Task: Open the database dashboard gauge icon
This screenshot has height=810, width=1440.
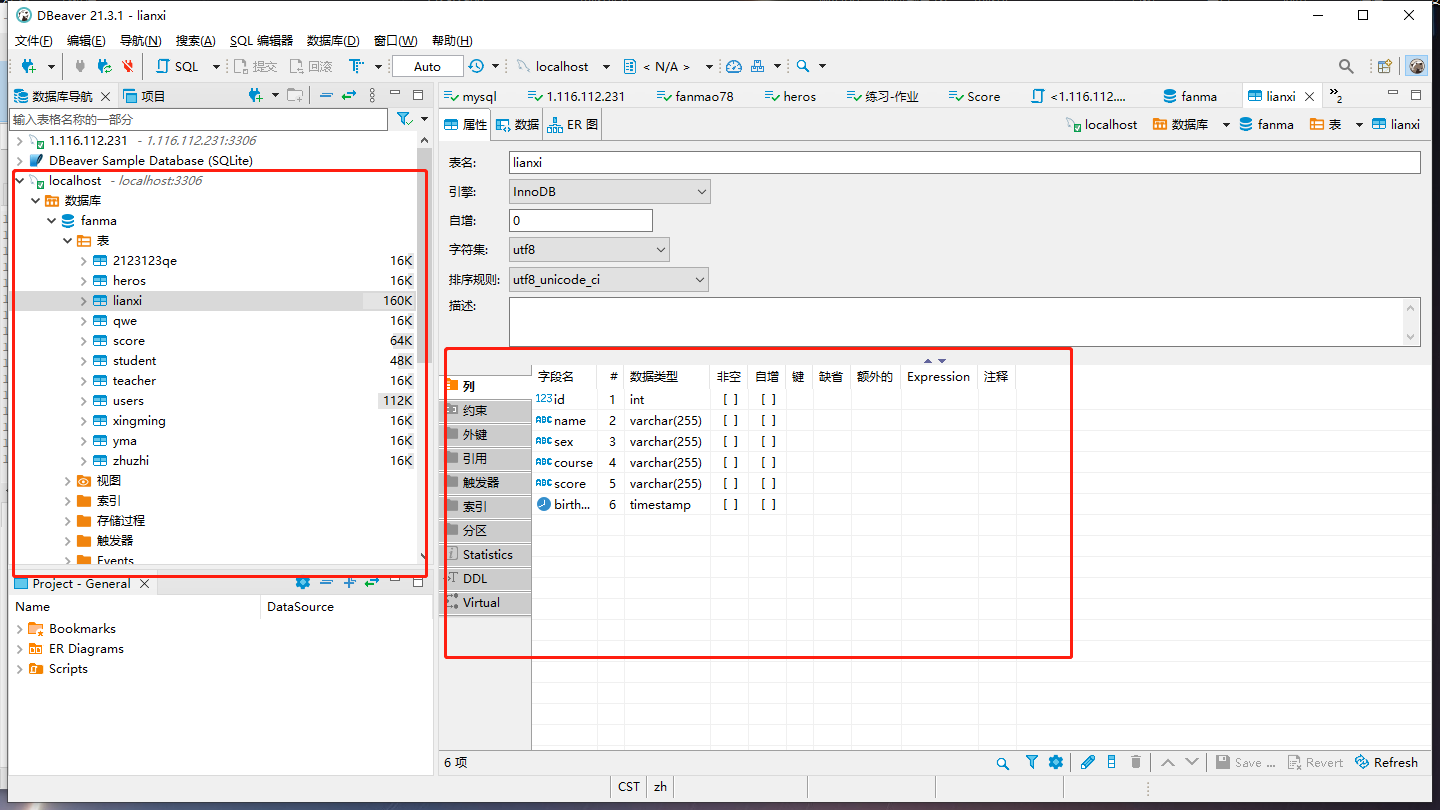Action: [x=734, y=66]
